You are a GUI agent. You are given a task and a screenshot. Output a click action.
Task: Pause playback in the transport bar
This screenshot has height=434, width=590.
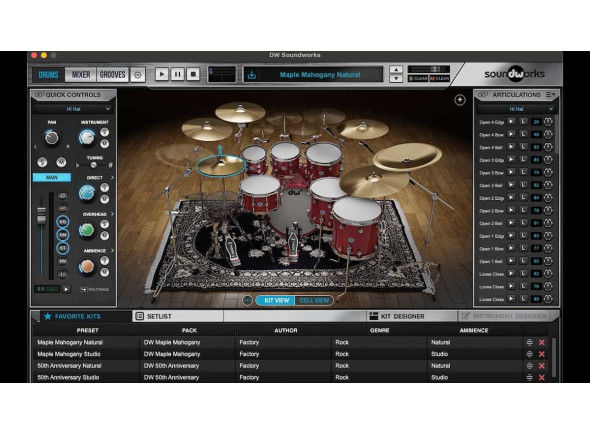(x=178, y=74)
